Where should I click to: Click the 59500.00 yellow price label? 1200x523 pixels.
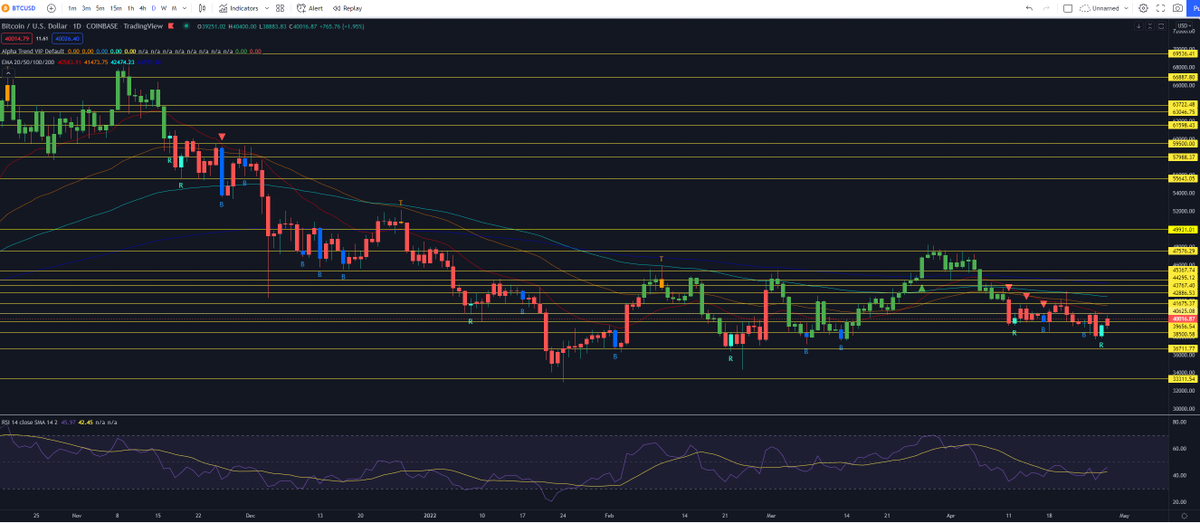(1184, 143)
